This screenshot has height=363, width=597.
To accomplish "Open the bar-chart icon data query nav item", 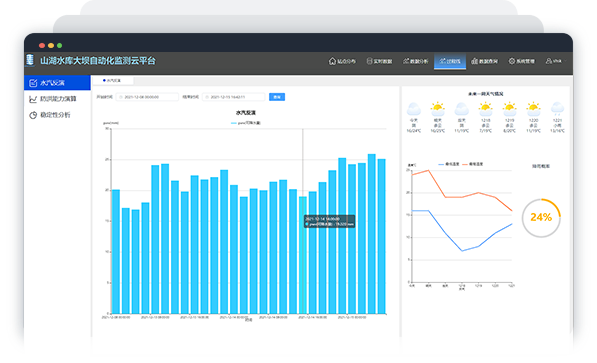I will [484, 61].
